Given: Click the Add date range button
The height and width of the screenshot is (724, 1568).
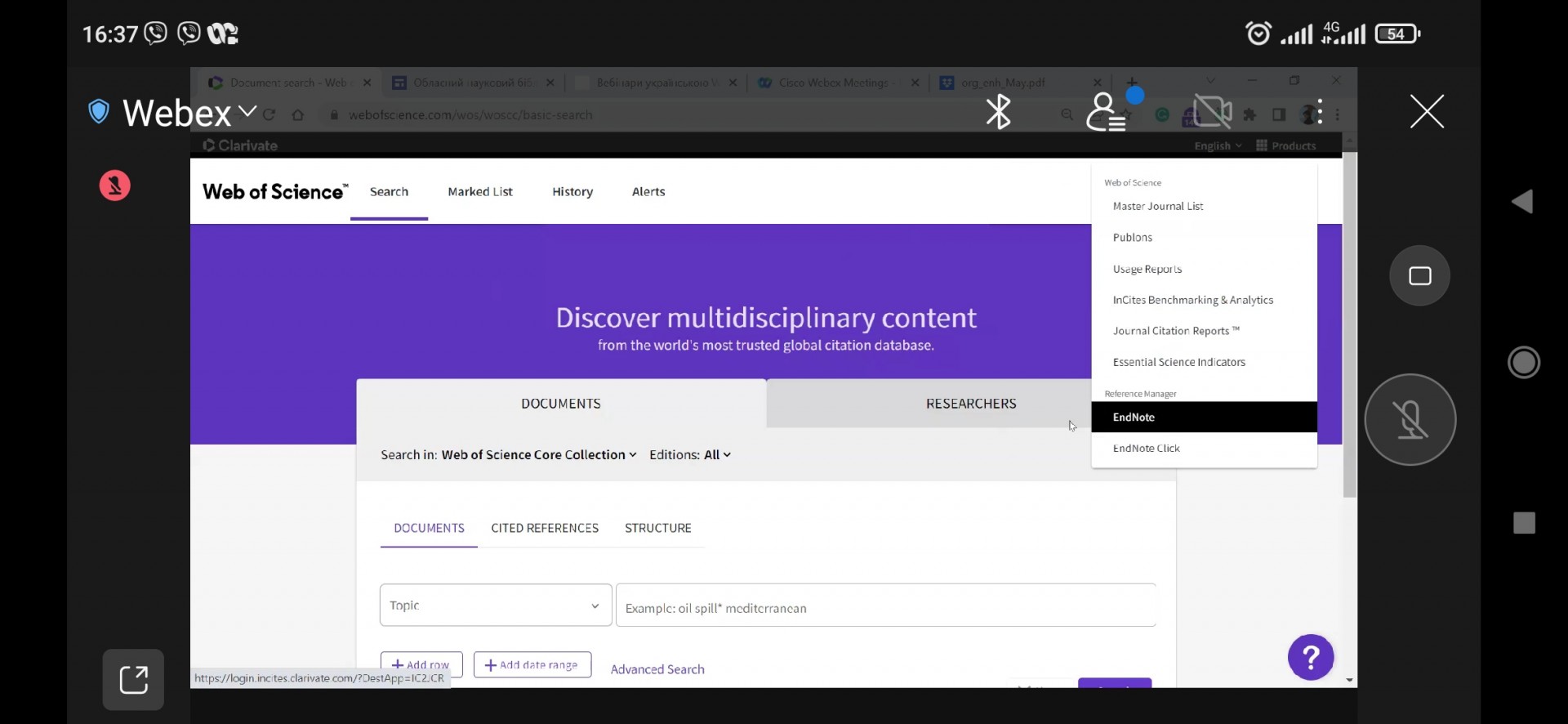Looking at the screenshot, I should (x=532, y=665).
